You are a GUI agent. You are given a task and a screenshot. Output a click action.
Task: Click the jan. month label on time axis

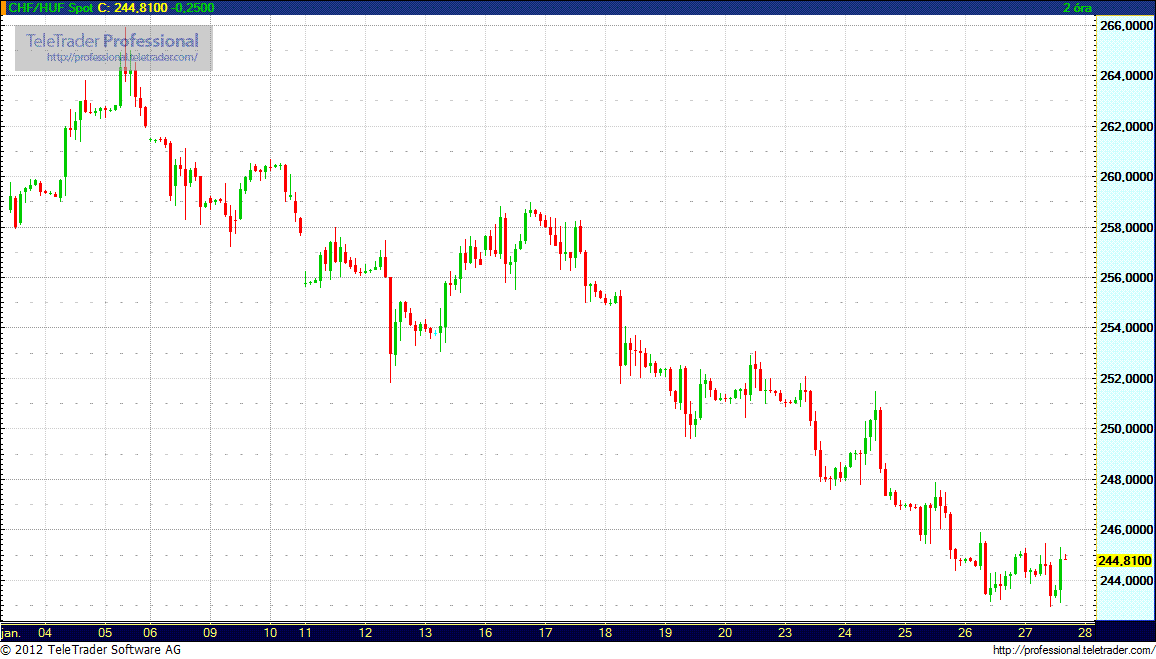[x=10, y=632]
